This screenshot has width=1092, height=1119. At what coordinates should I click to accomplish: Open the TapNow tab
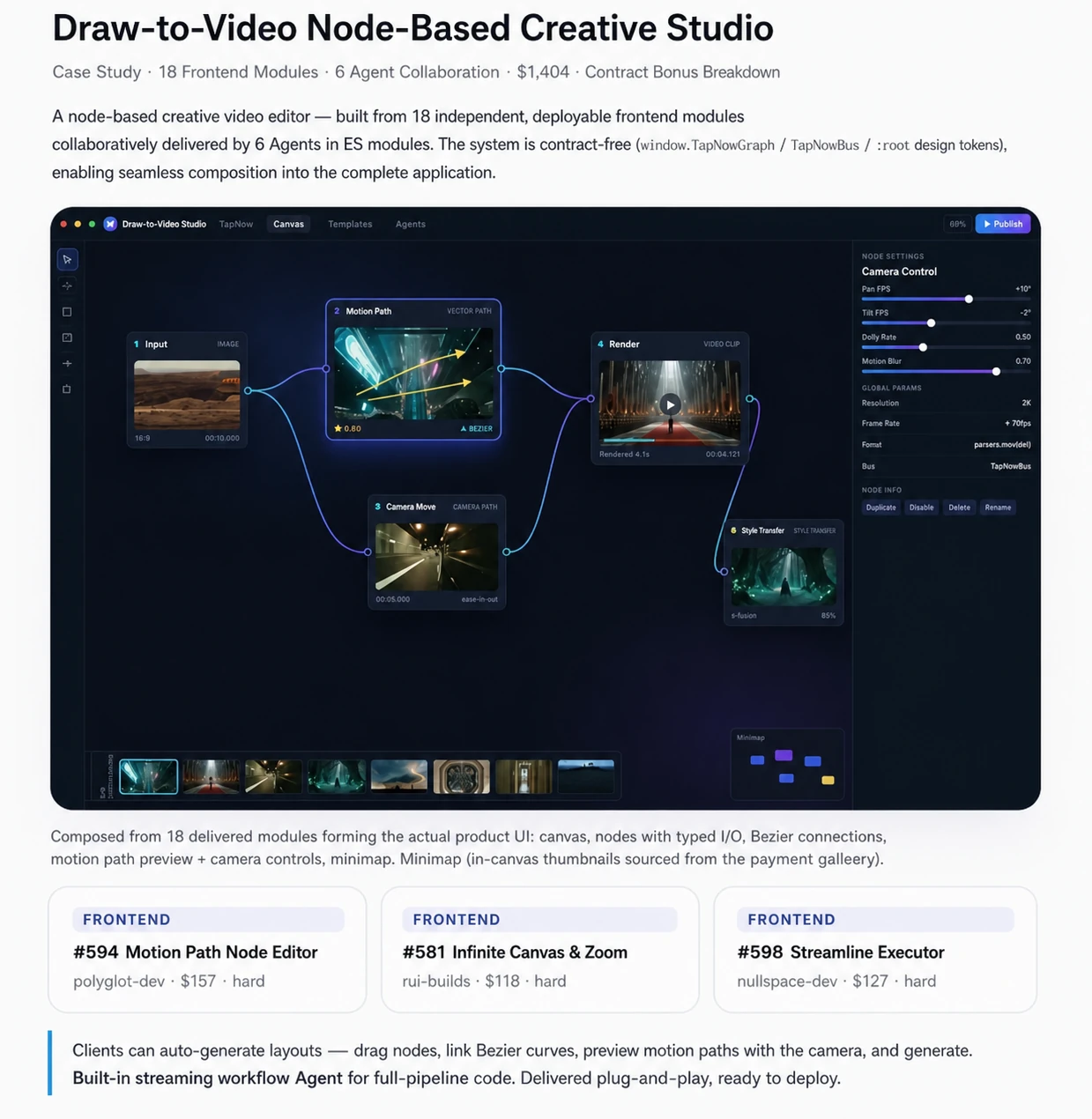(236, 224)
